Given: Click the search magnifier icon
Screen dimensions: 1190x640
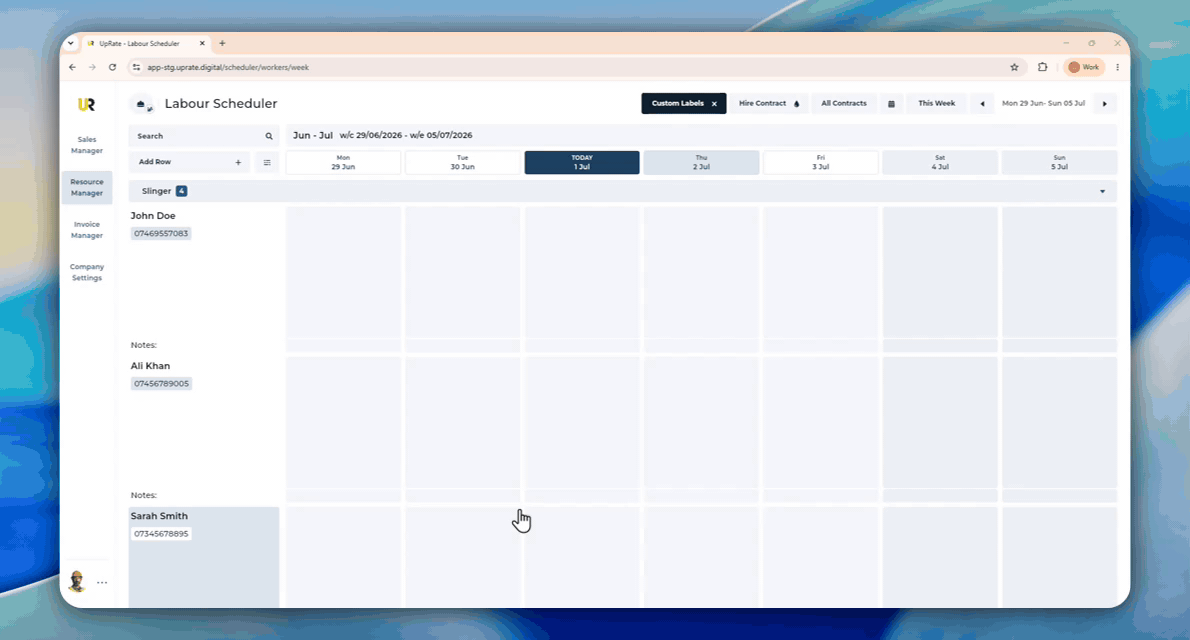Looking at the screenshot, I should [269, 136].
